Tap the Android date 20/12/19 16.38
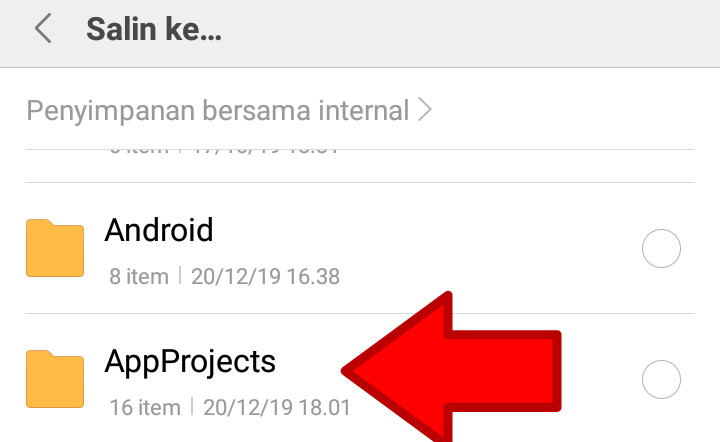The image size is (720, 442). (x=265, y=277)
